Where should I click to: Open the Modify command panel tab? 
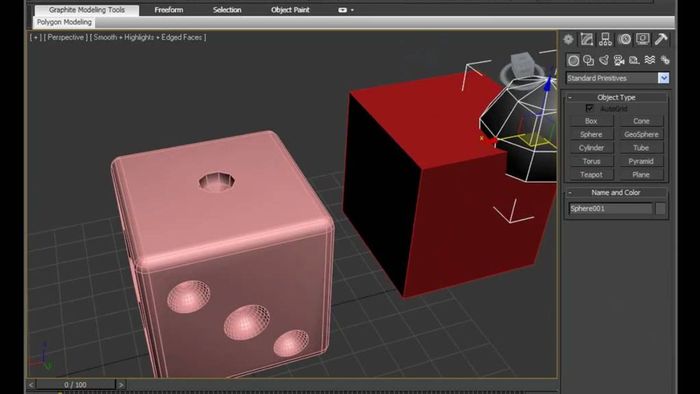tap(587, 39)
